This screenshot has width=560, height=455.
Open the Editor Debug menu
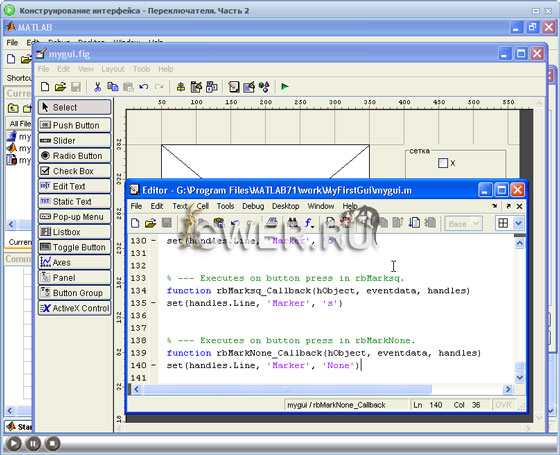tap(253, 206)
